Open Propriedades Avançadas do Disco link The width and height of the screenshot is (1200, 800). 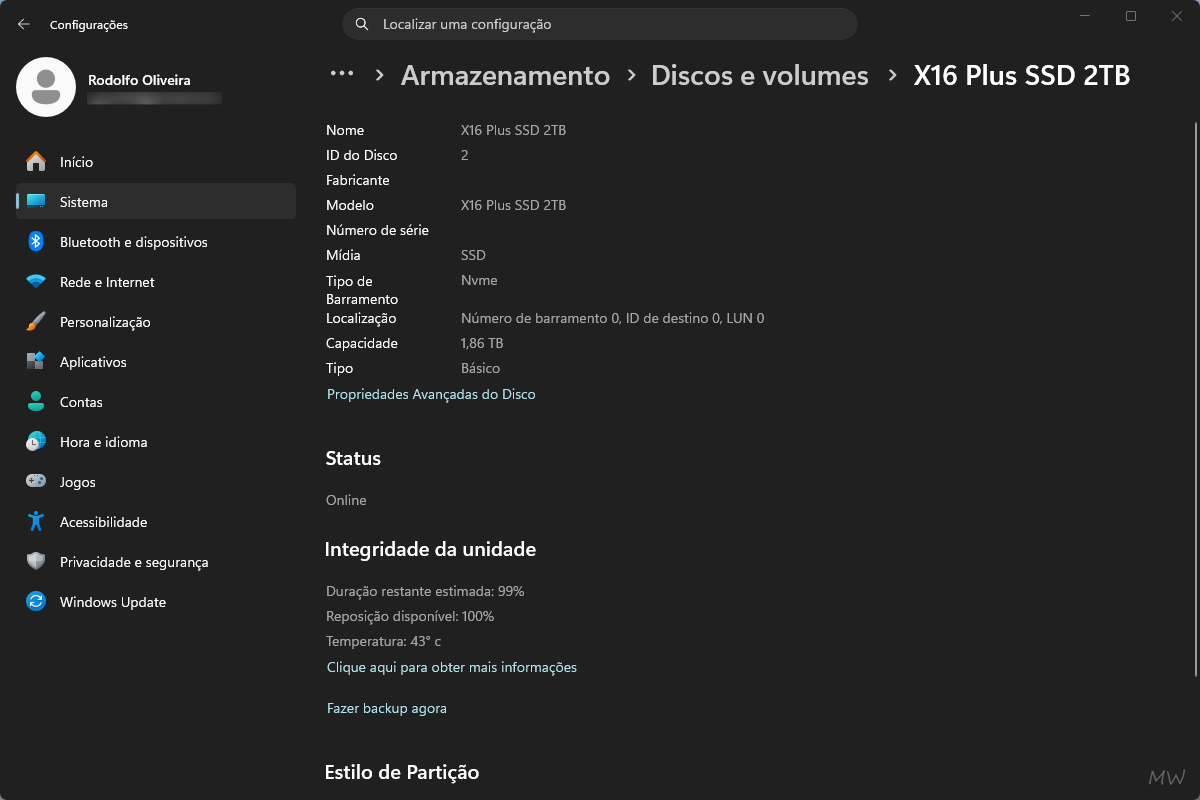(x=431, y=394)
